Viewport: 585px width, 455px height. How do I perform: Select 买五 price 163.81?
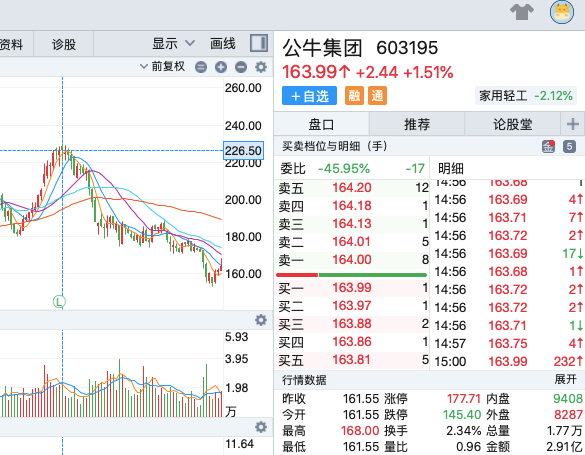tap(352, 360)
